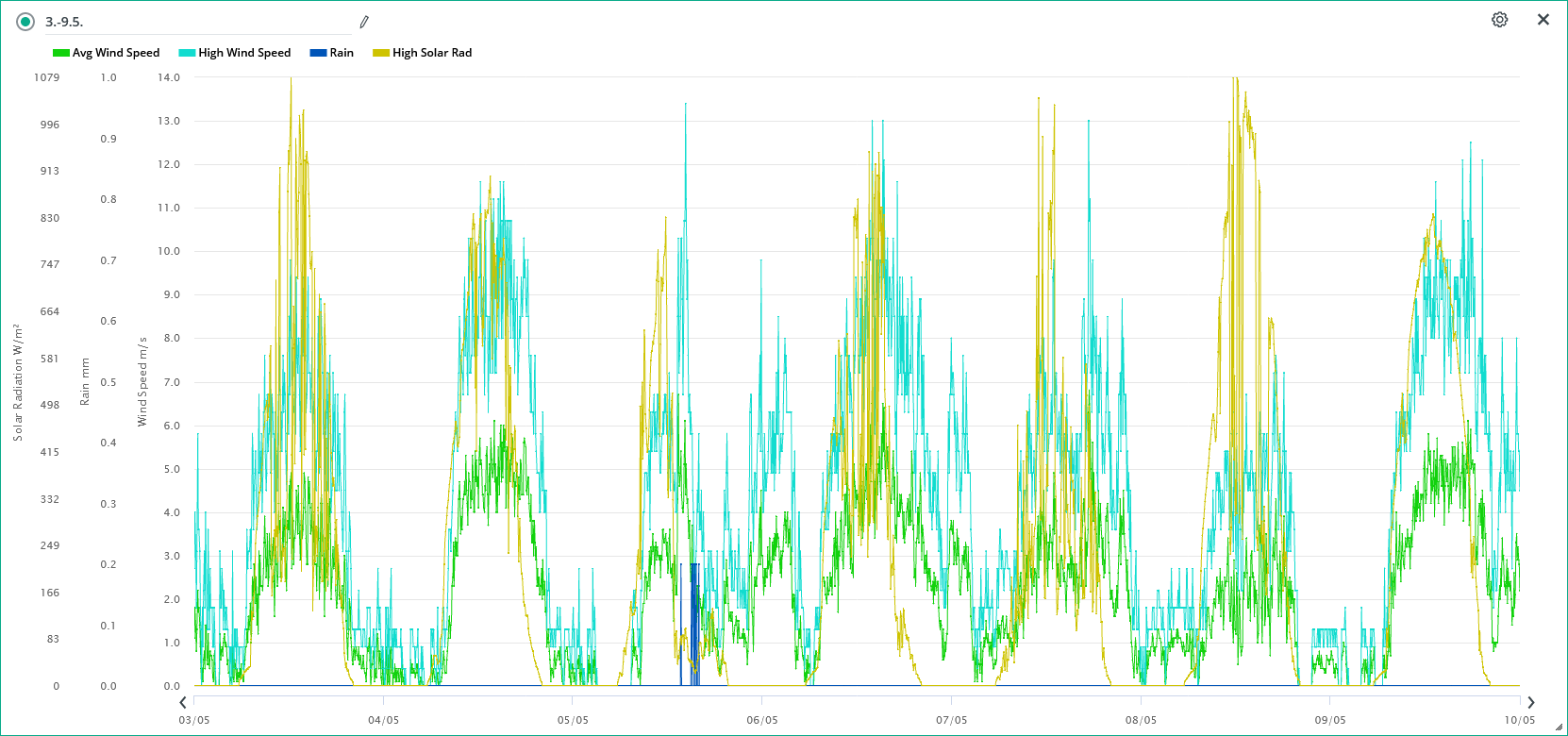Select the 06/05 date tick label
The width and height of the screenshot is (1568, 736).
click(x=761, y=720)
